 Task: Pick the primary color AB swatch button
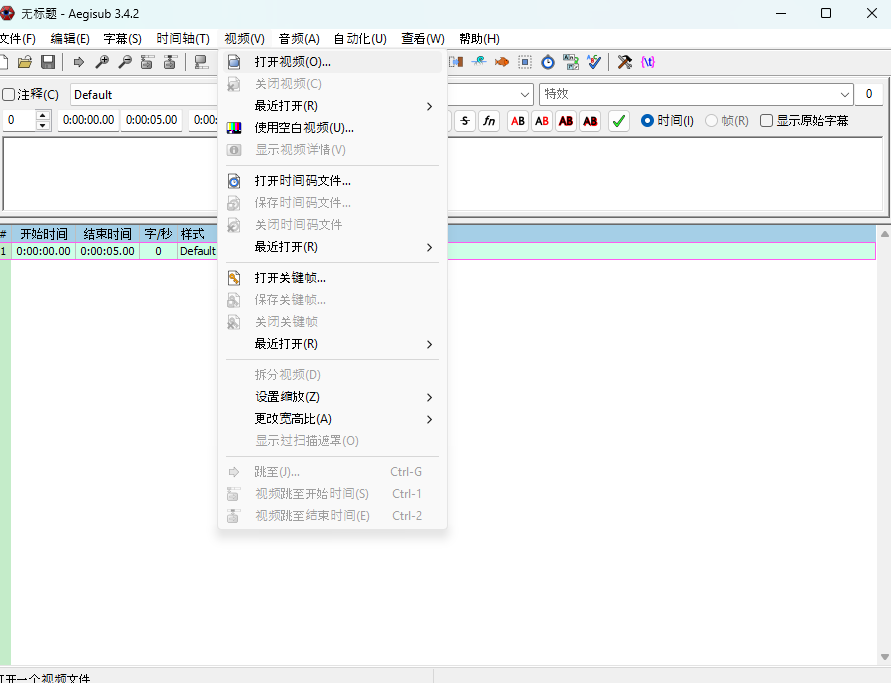[x=518, y=121]
